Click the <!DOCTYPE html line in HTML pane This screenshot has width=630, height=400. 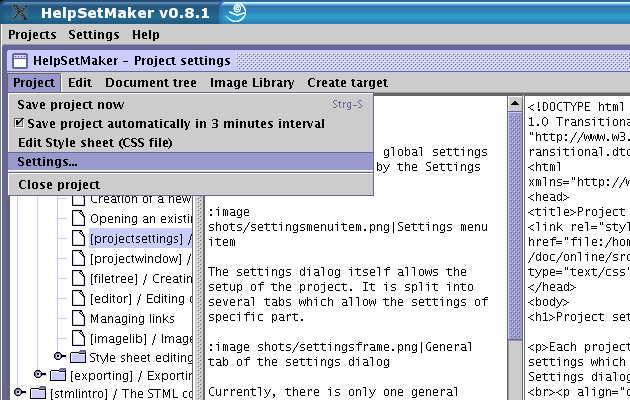click(x=576, y=107)
